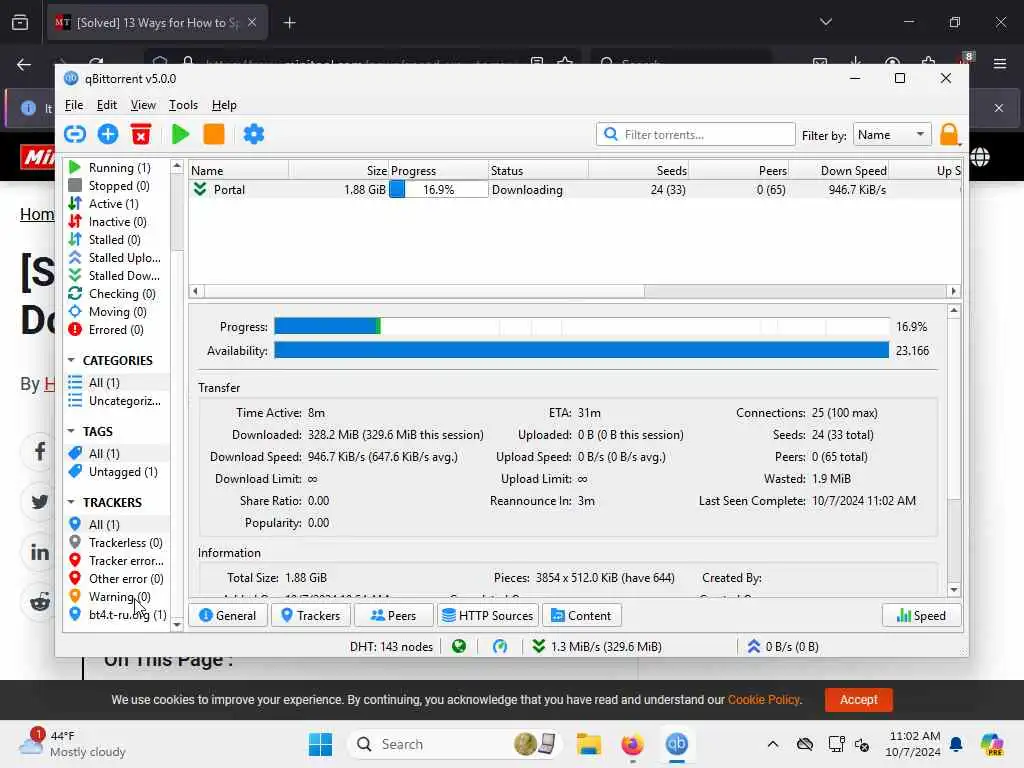
Task: Sort torrents by the Seeds column
Action: [639, 170]
